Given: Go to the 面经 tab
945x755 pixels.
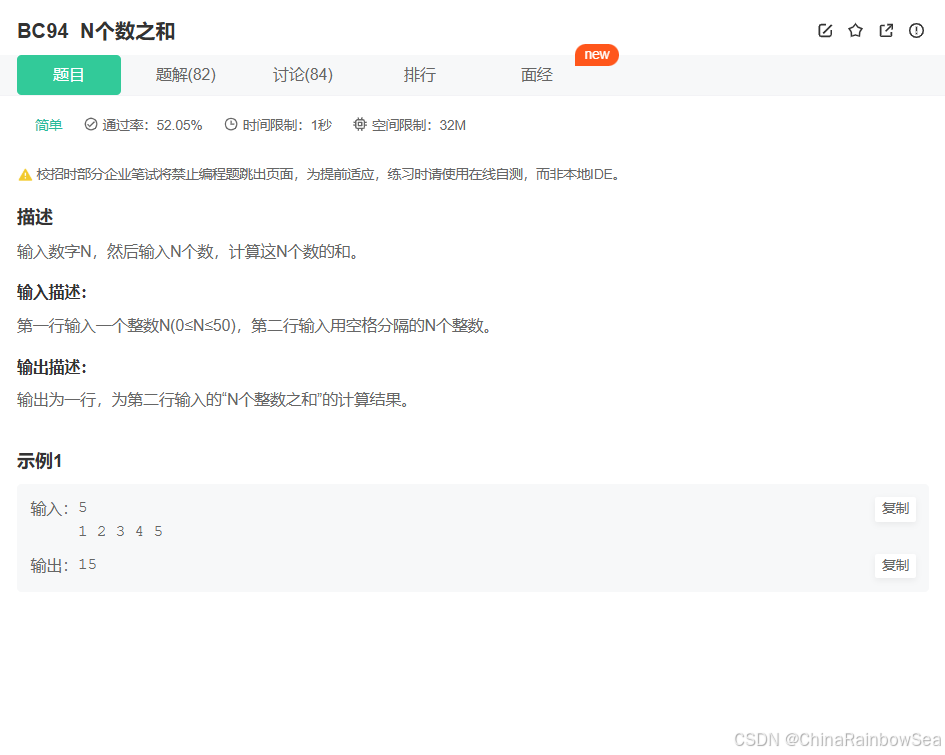Looking at the screenshot, I should point(536,75).
